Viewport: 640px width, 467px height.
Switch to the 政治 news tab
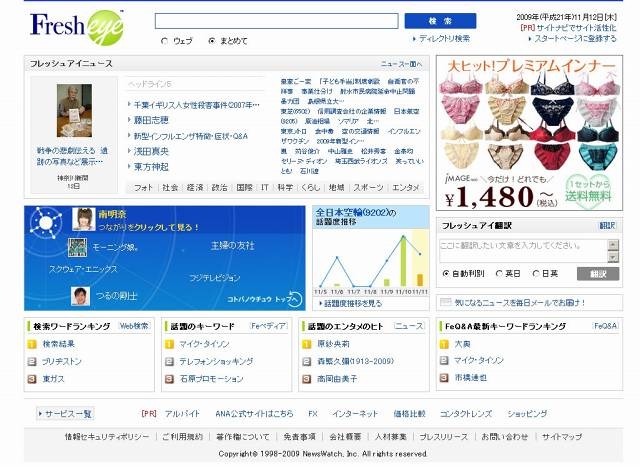[x=219, y=187]
